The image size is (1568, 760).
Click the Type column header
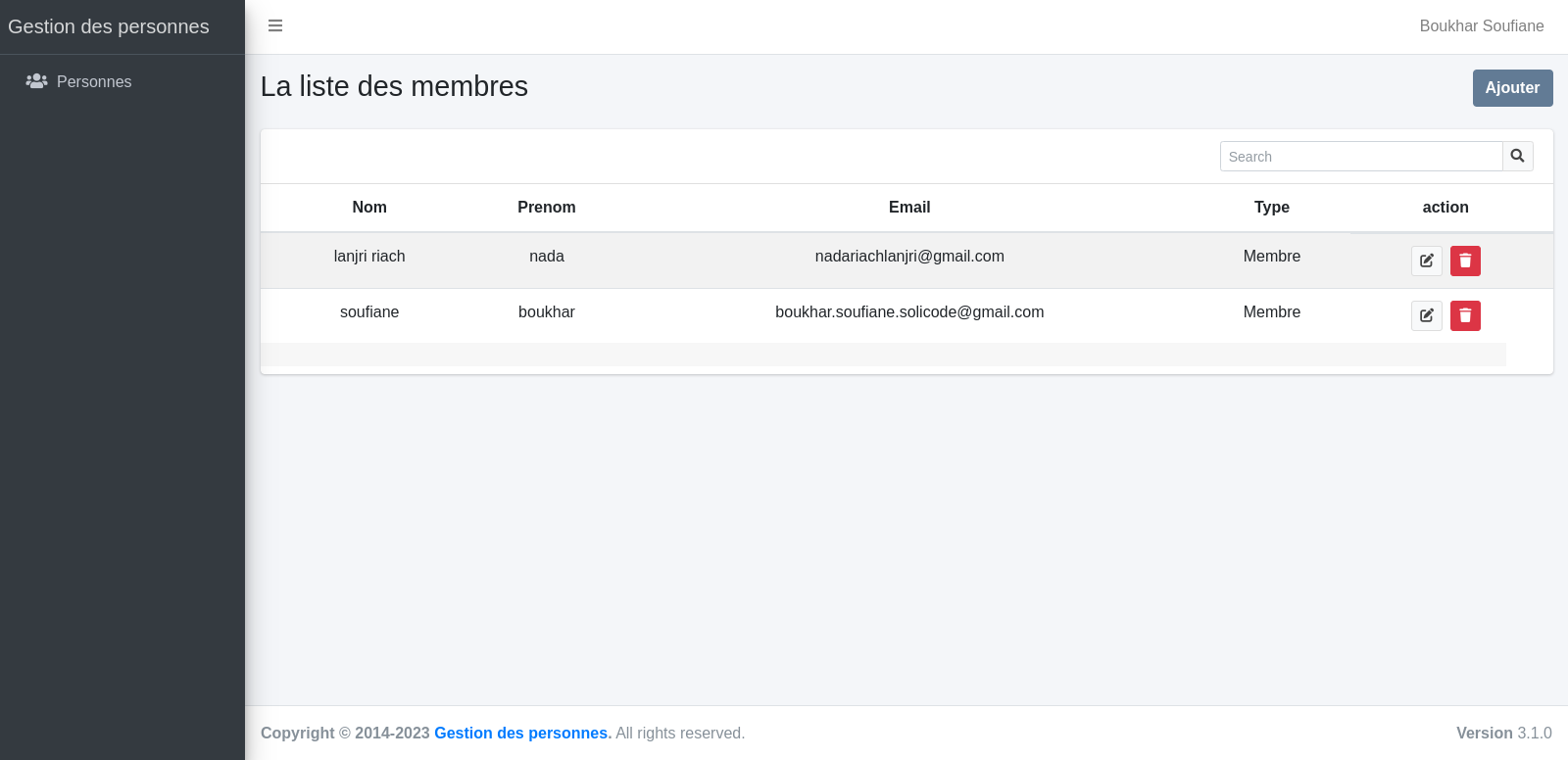[x=1271, y=208]
